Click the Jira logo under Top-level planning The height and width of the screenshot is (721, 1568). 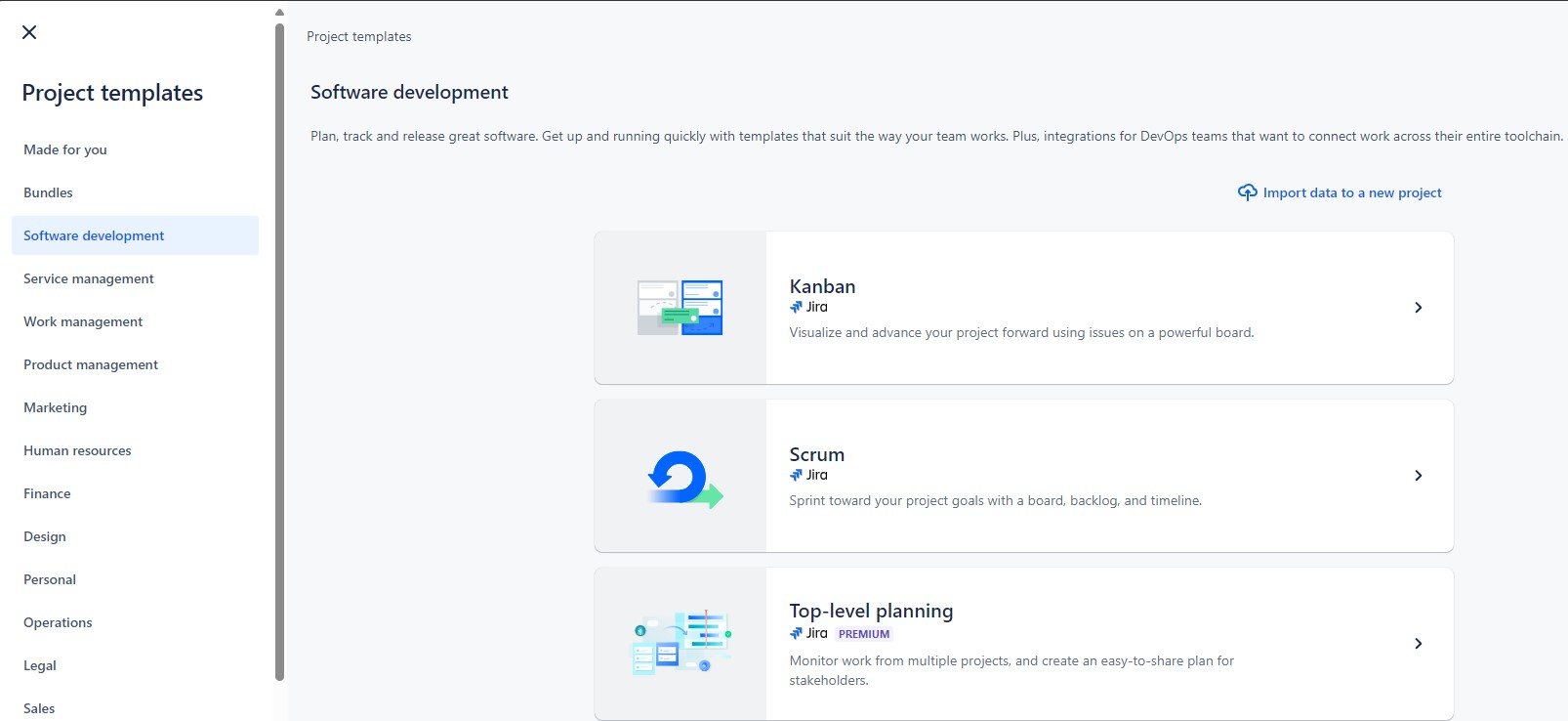797,633
